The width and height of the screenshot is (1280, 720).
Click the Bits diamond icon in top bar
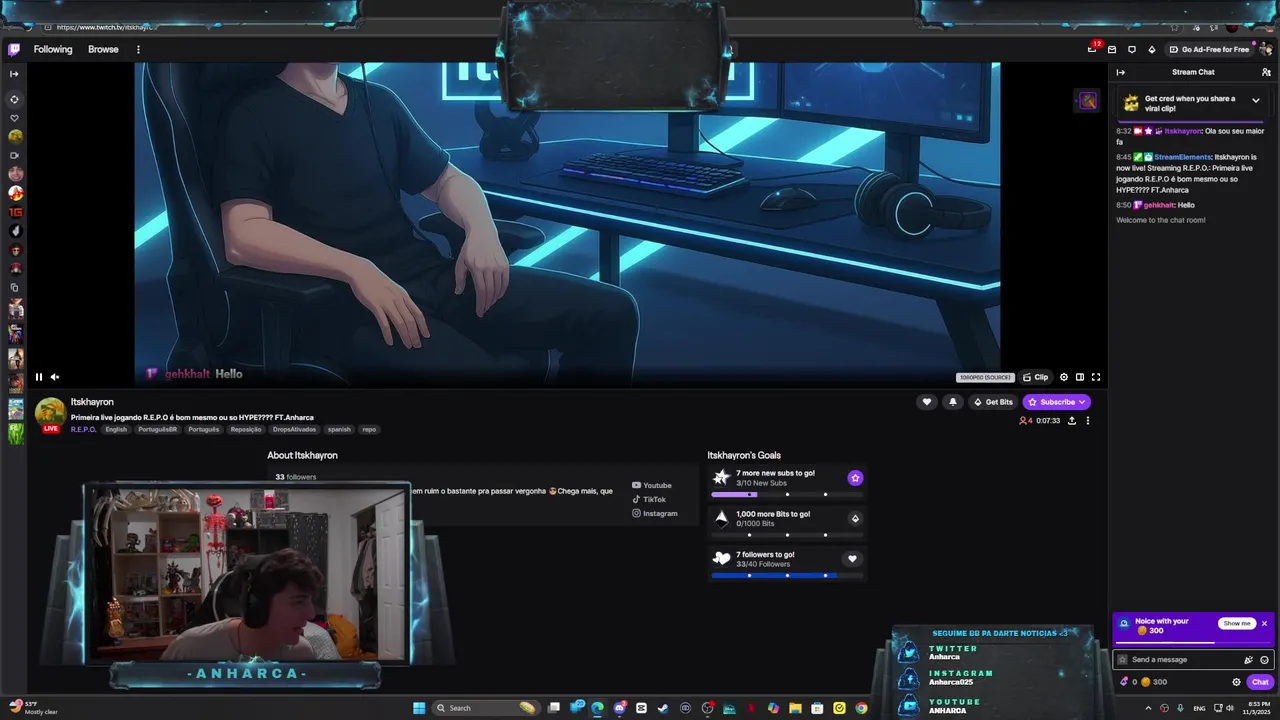(1152, 49)
